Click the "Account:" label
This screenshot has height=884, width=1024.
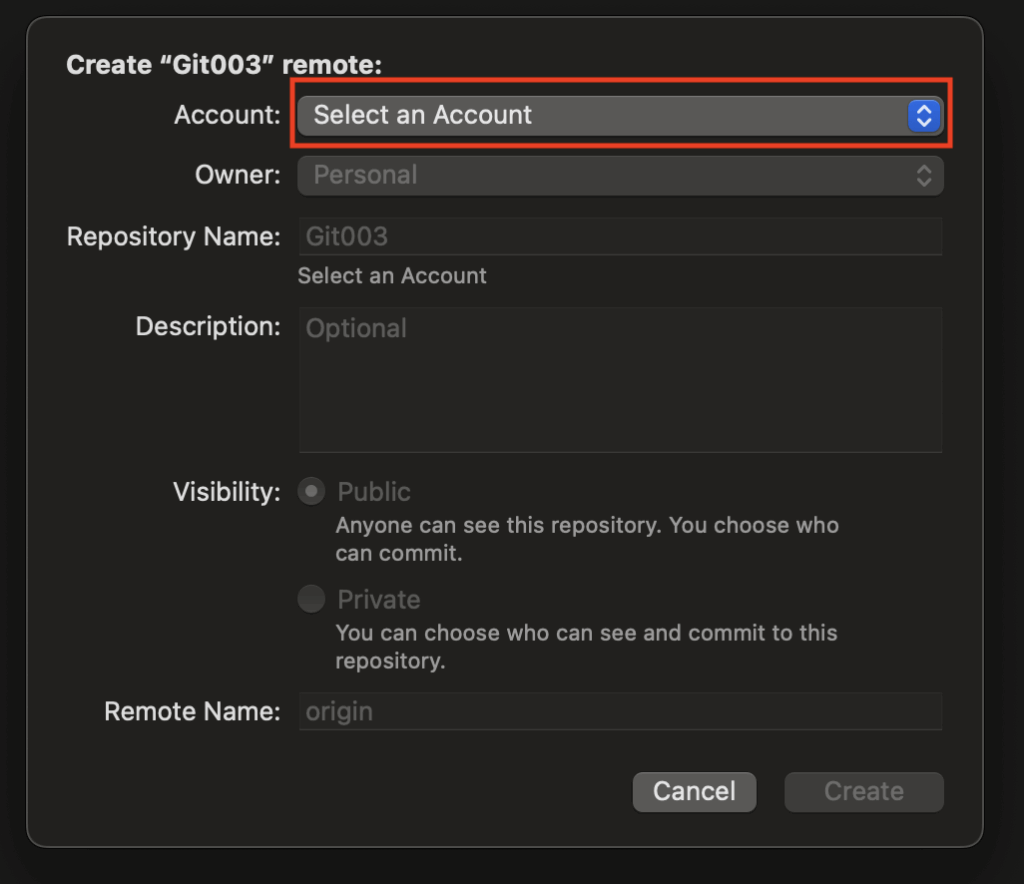(227, 115)
